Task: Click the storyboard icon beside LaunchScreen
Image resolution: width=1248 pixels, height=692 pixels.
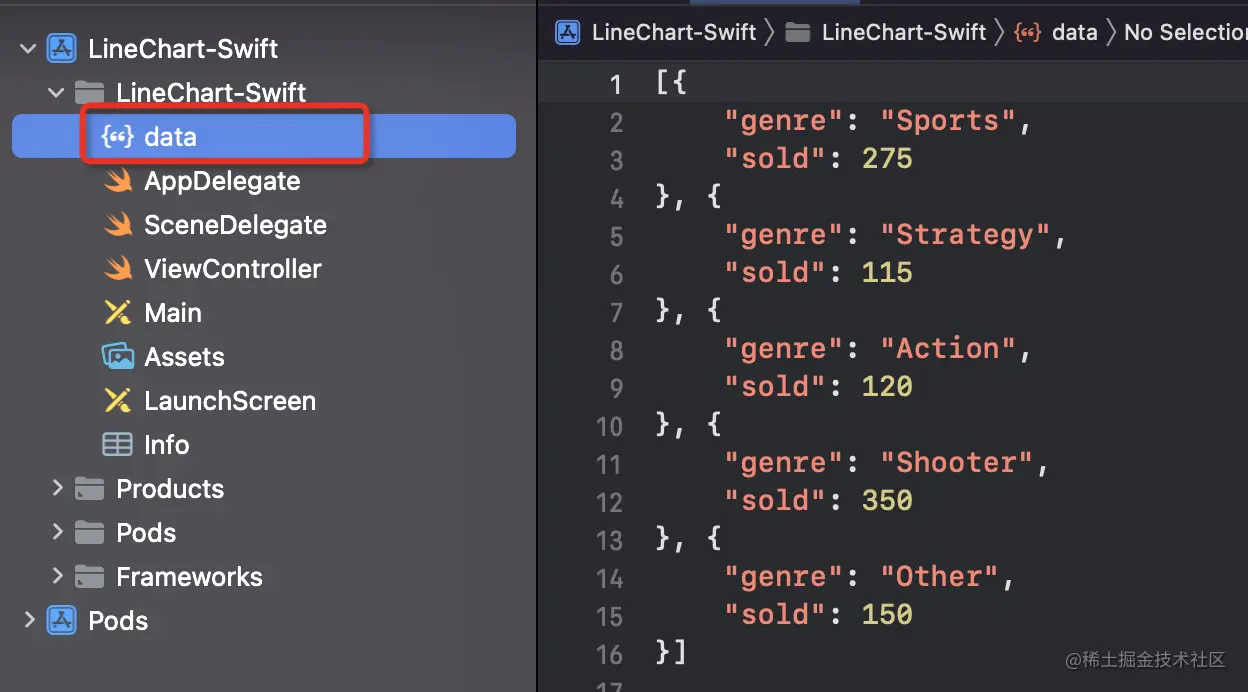Action: pos(118,401)
